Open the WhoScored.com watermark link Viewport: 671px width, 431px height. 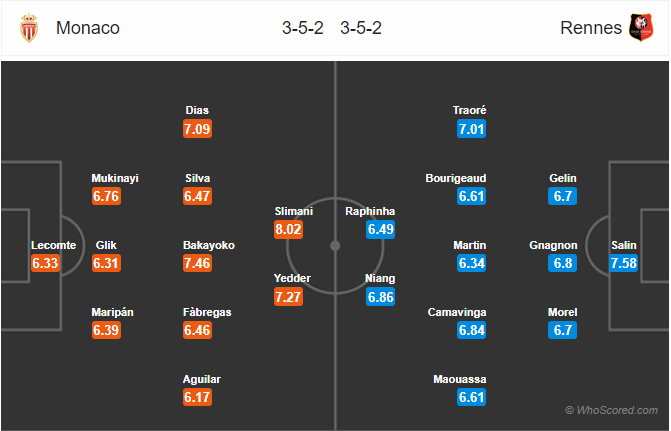click(612, 410)
